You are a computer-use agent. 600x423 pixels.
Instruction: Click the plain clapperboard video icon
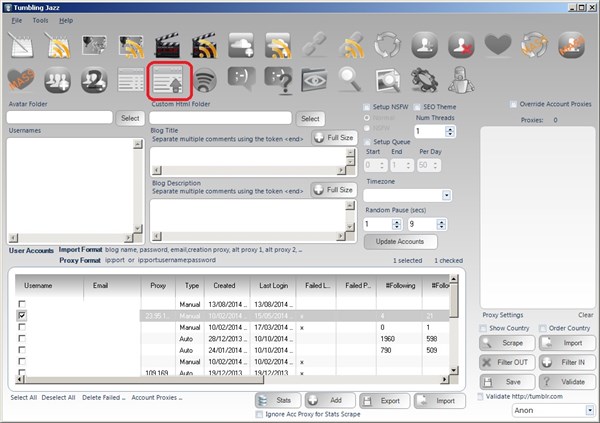coord(168,45)
